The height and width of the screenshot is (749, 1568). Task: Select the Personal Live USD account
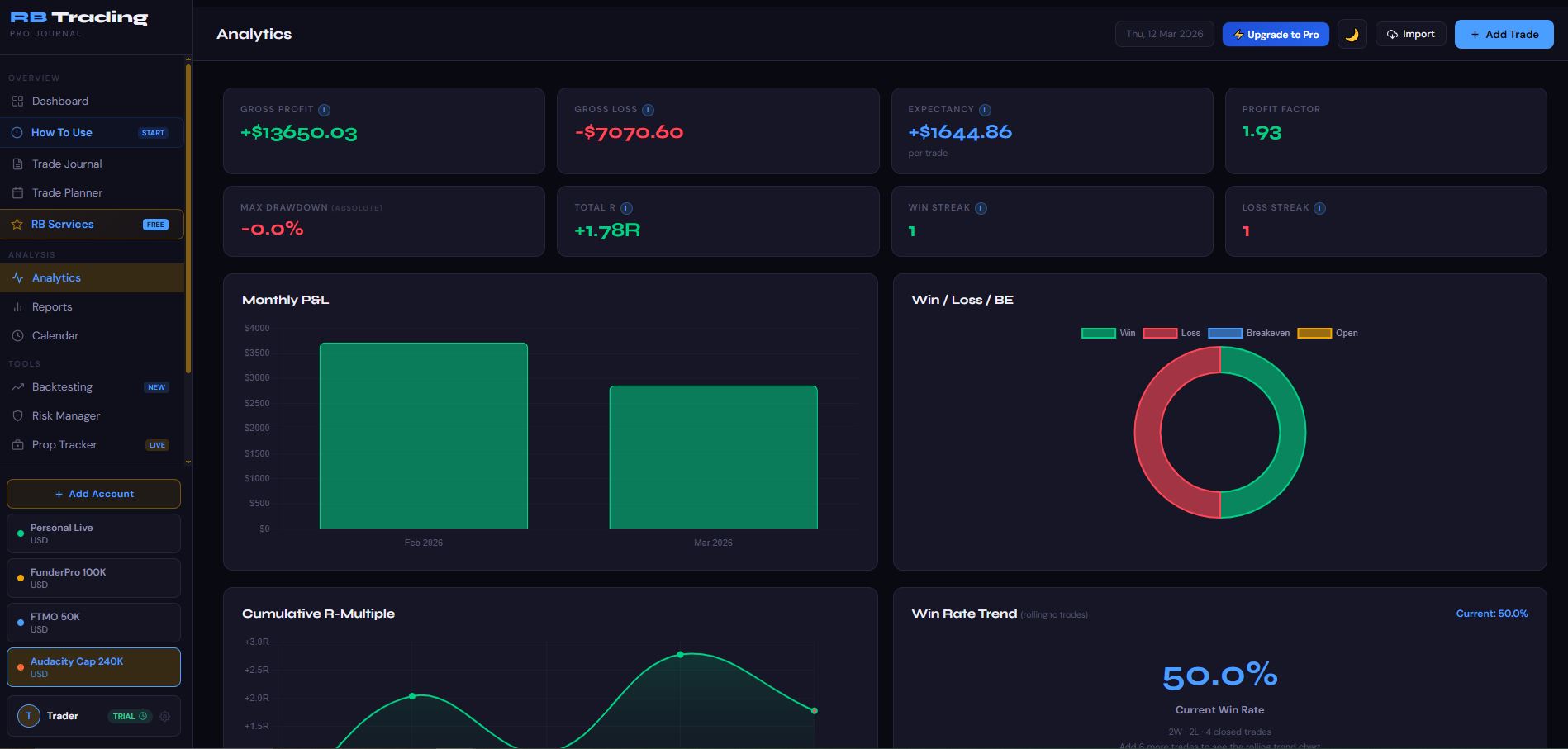point(93,533)
